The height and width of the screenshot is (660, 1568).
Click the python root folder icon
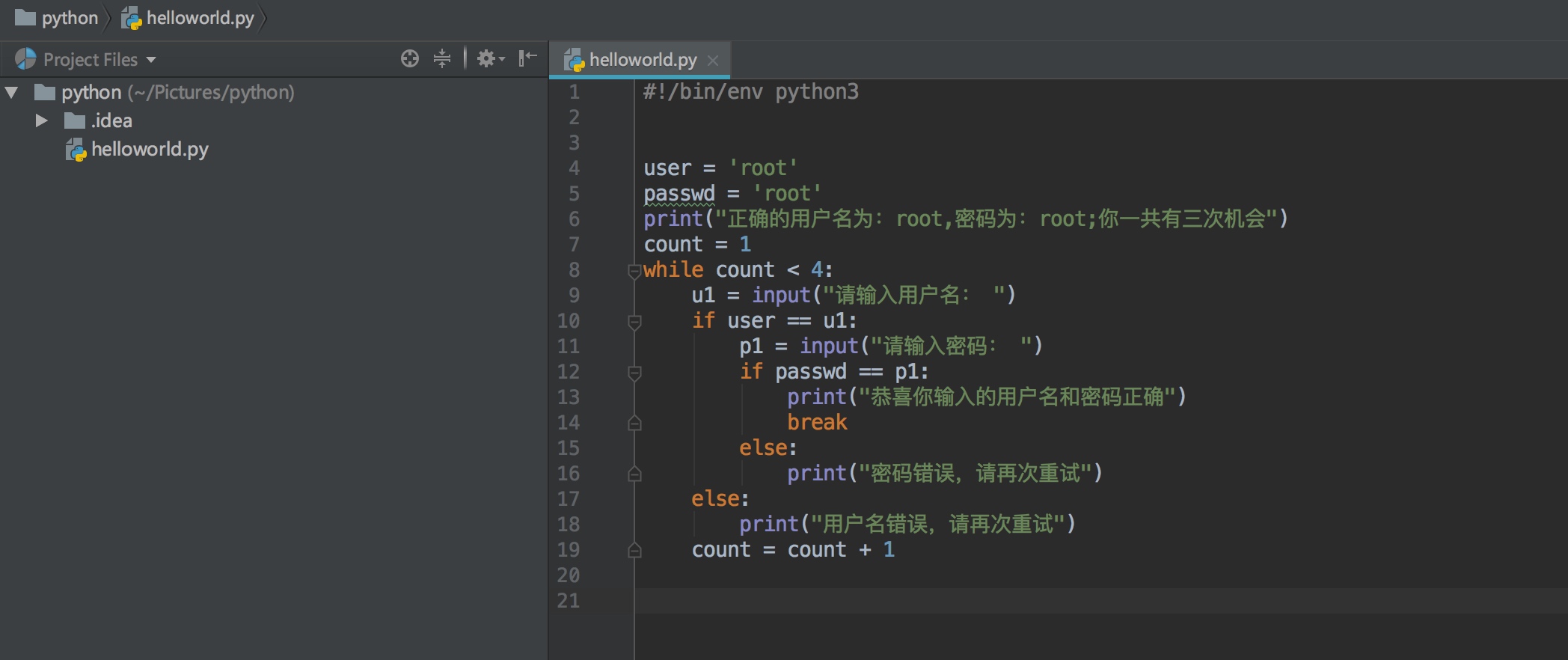pyautogui.click(x=45, y=92)
